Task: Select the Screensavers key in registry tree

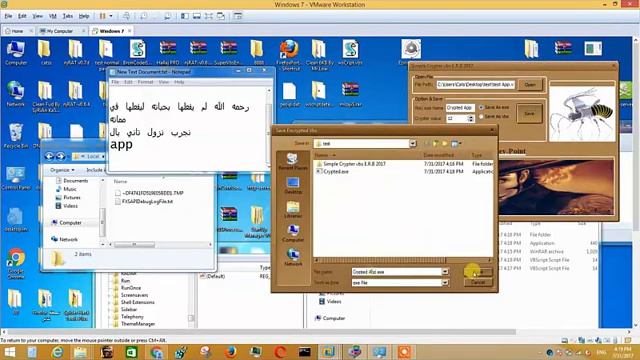Action: click(130, 295)
